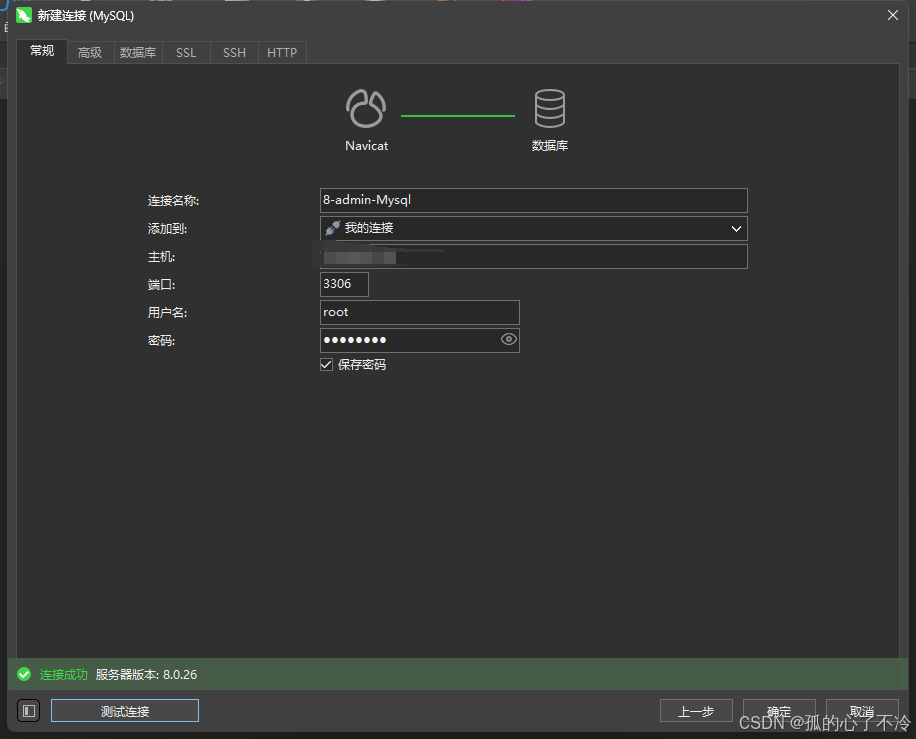This screenshot has width=916, height=739.
Task: Click the 测试连接 button
Action: coord(125,711)
